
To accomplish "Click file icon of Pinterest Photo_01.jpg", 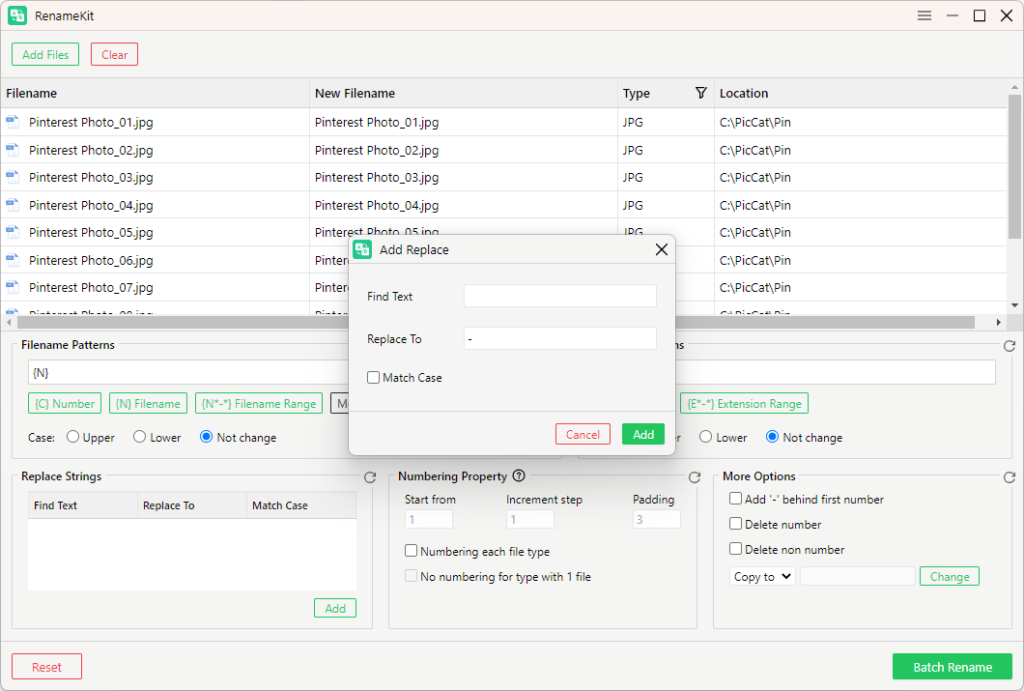I will [12, 121].
